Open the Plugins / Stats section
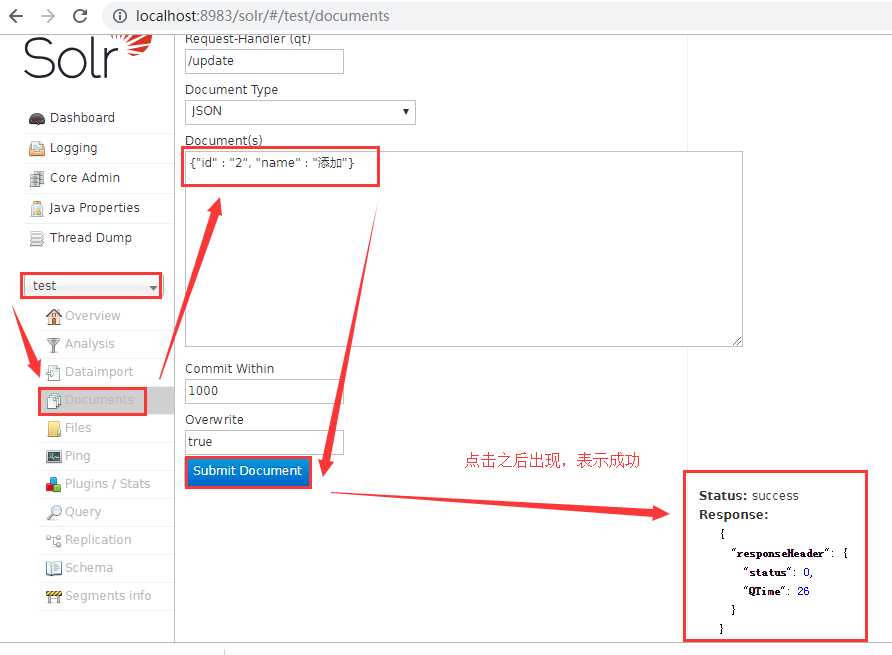The image size is (892, 655). click(108, 484)
